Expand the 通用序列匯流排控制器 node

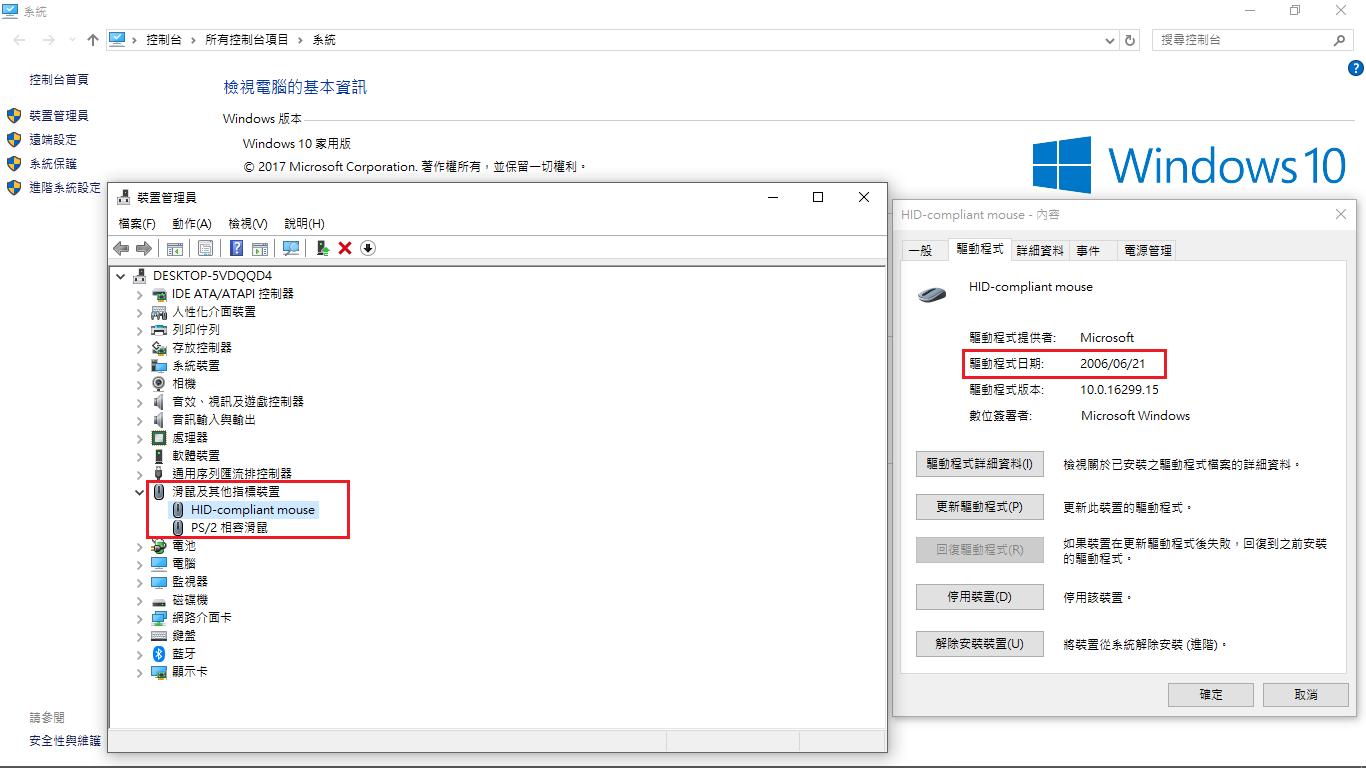click(140, 474)
